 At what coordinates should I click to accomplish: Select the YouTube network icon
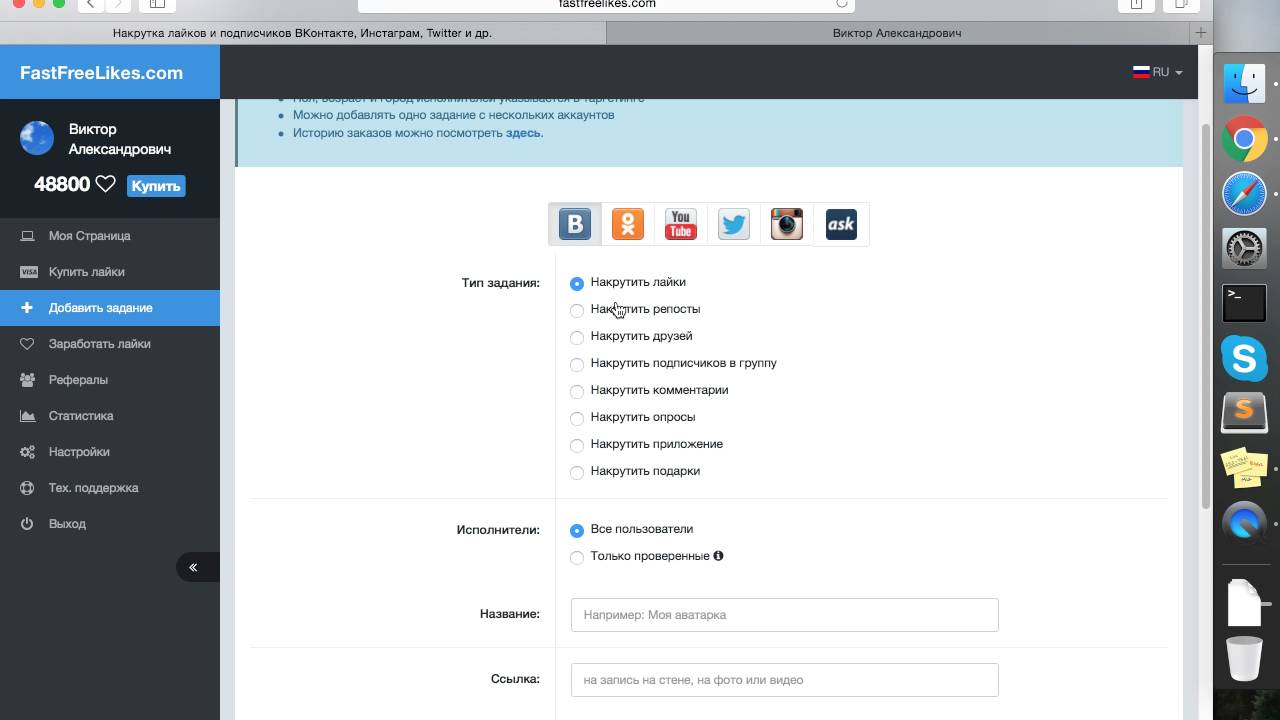point(681,224)
